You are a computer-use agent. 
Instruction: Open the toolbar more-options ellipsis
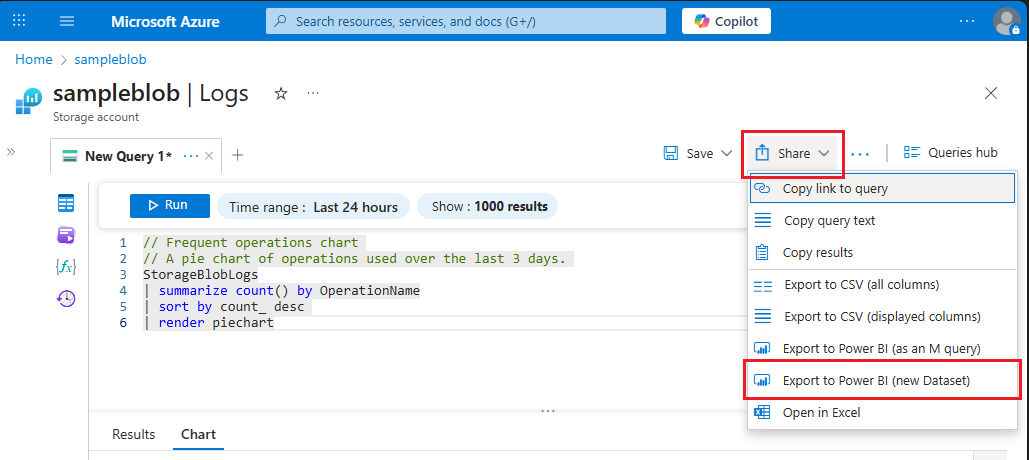pyautogui.click(x=860, y=154)
